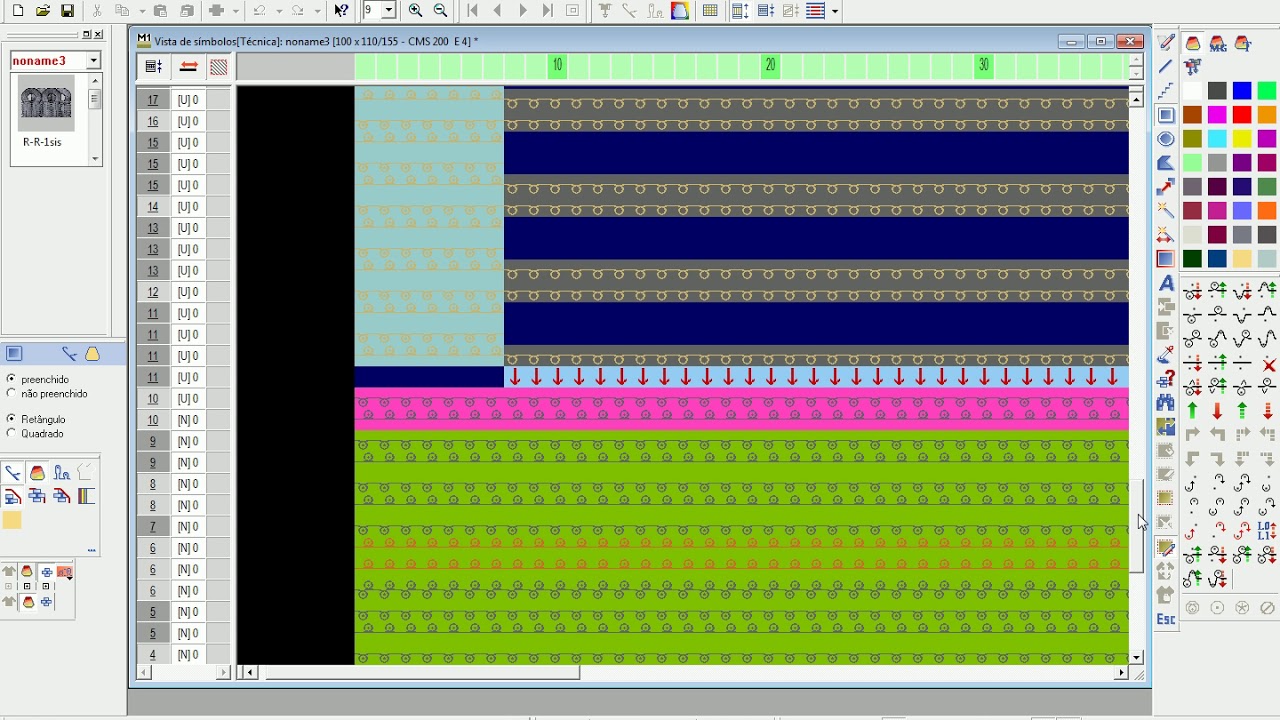Click the vertical scrollbar down arrow of the symbol view

(x=1136, y=657)
